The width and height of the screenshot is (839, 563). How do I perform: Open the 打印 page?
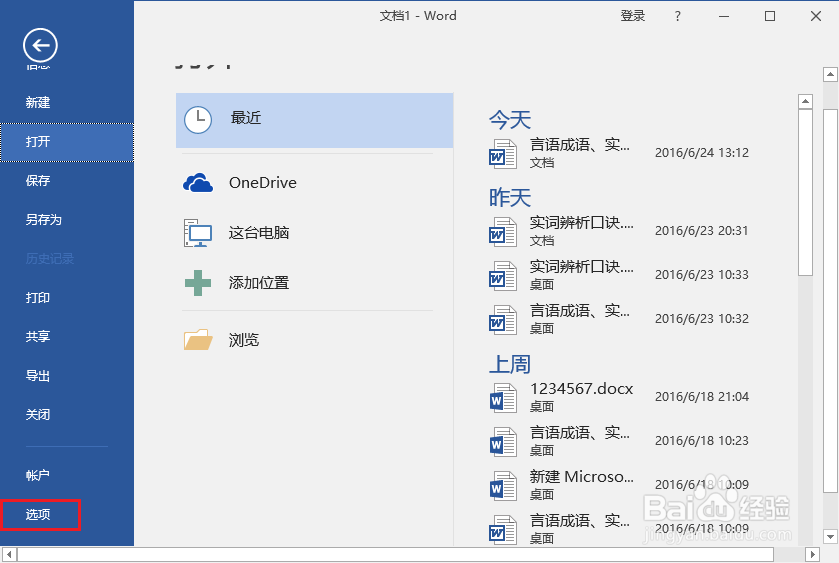click(x=67, y=298)
